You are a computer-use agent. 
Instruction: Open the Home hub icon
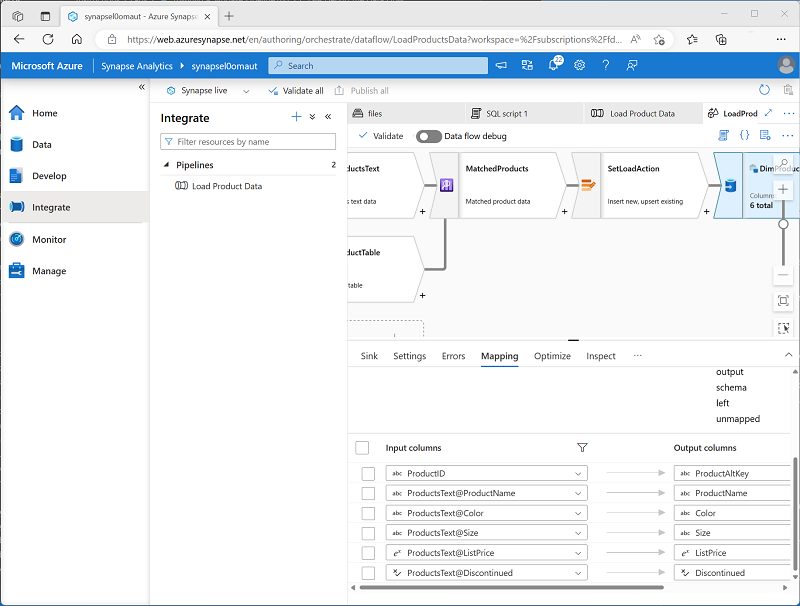[17, 113]
